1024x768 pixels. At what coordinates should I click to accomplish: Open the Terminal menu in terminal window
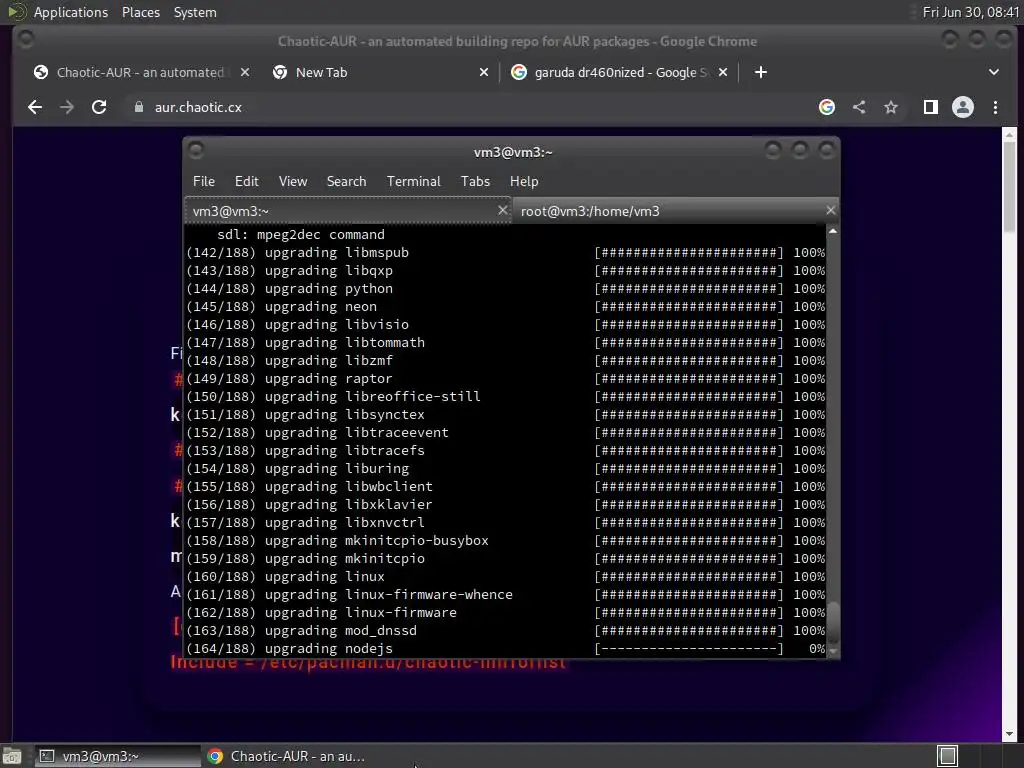[x=413, y=182]
